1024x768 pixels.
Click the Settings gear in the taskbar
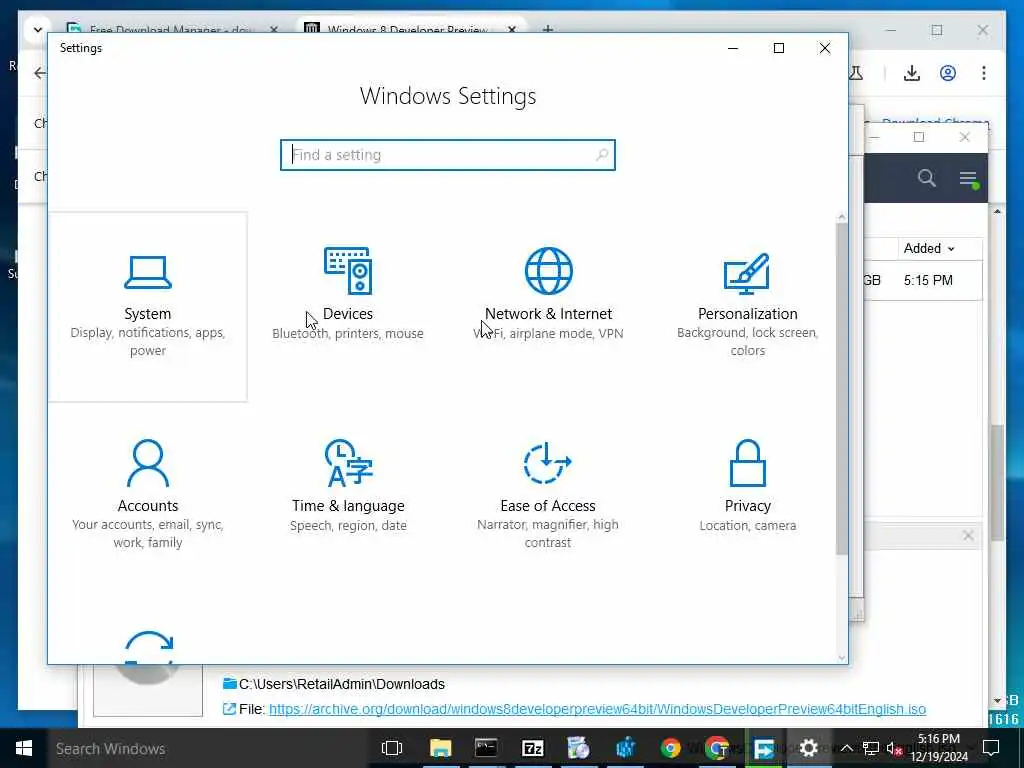808,748
